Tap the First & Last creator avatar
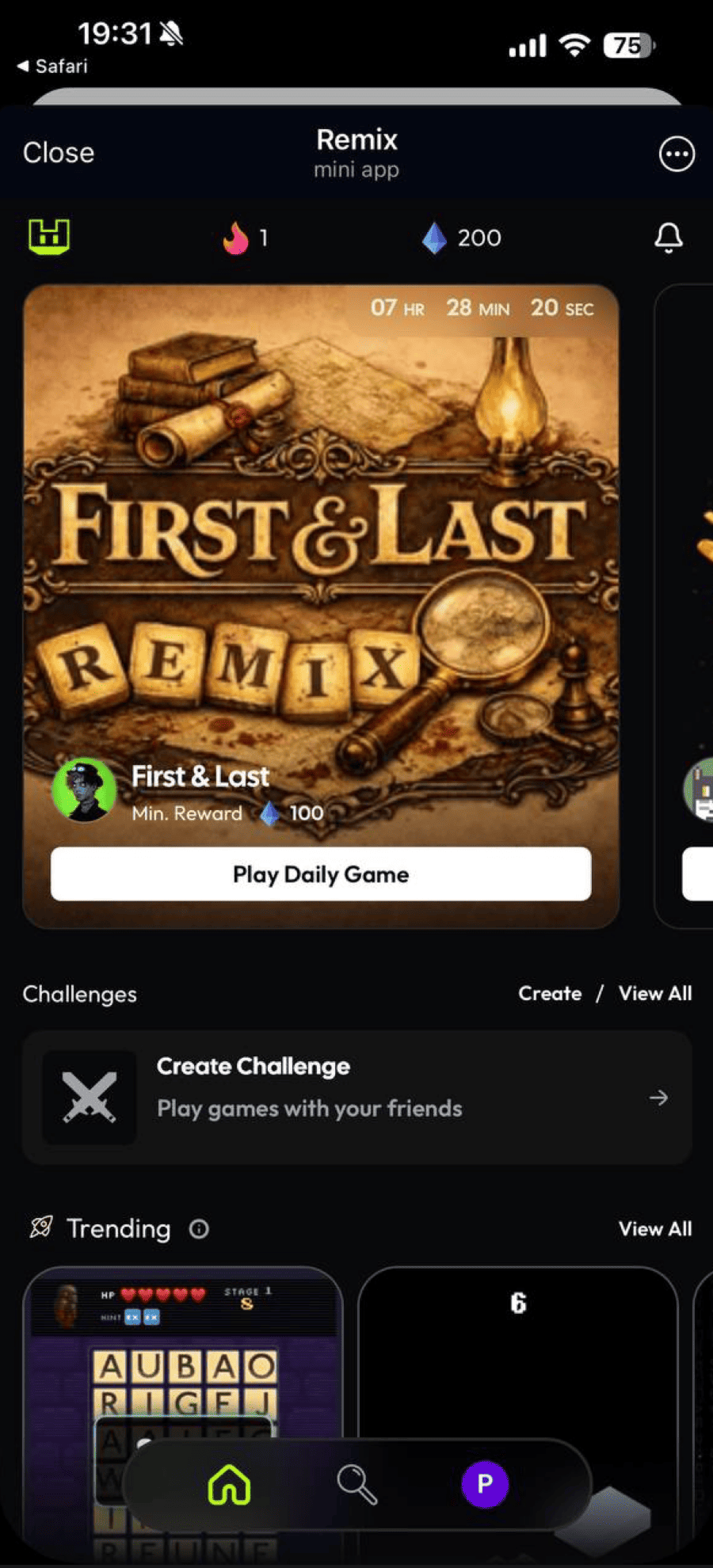Image resolution: width=713 pixels, height=1568 pixels. pyautogui.click(x=84, y=790)
